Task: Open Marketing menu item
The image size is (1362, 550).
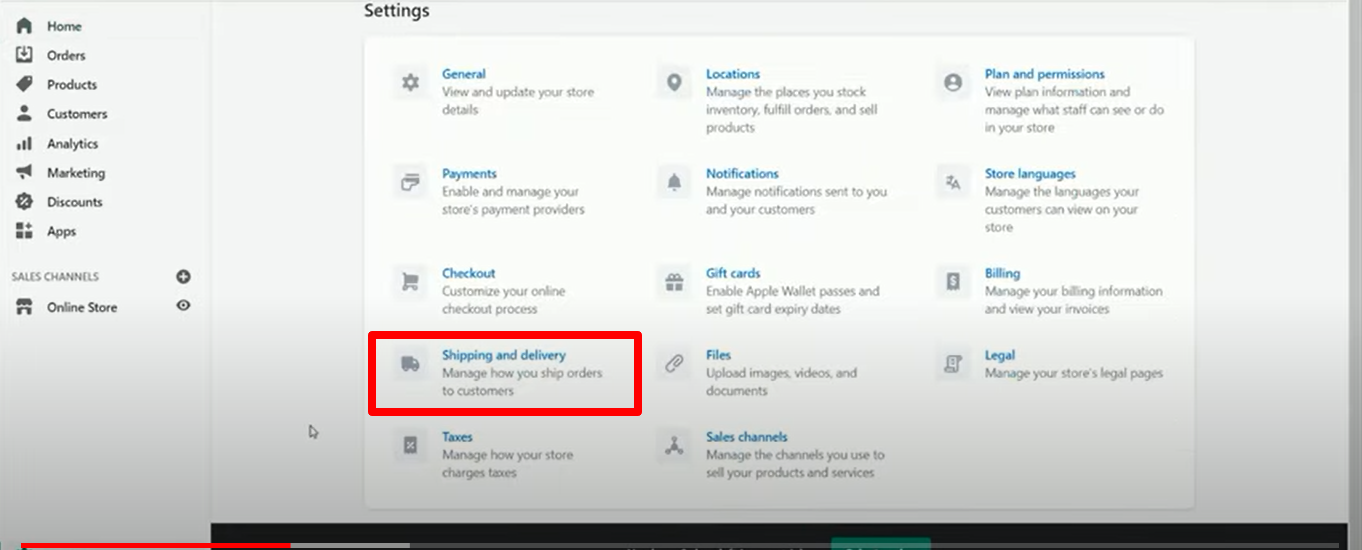Action: 76,172
